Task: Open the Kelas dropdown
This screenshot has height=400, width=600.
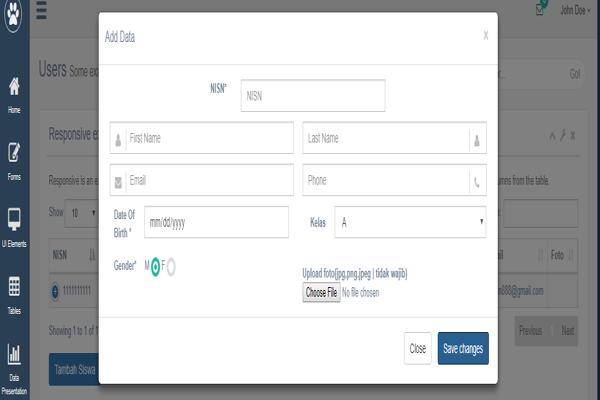Action: tap(410, 221)
